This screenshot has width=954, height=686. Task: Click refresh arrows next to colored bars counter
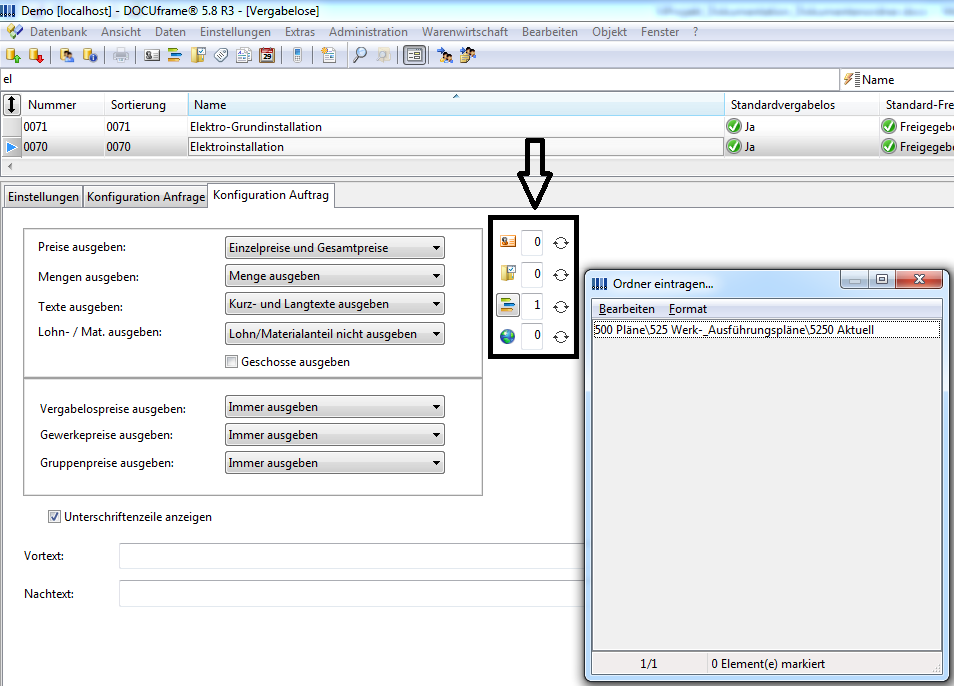(561, 307)
